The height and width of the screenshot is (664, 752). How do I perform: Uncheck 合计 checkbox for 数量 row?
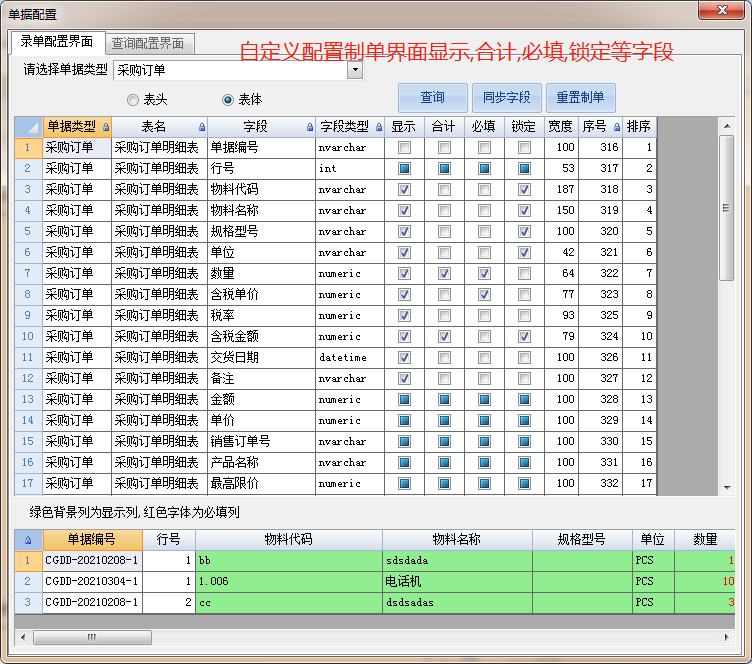(x=444, y=274)
